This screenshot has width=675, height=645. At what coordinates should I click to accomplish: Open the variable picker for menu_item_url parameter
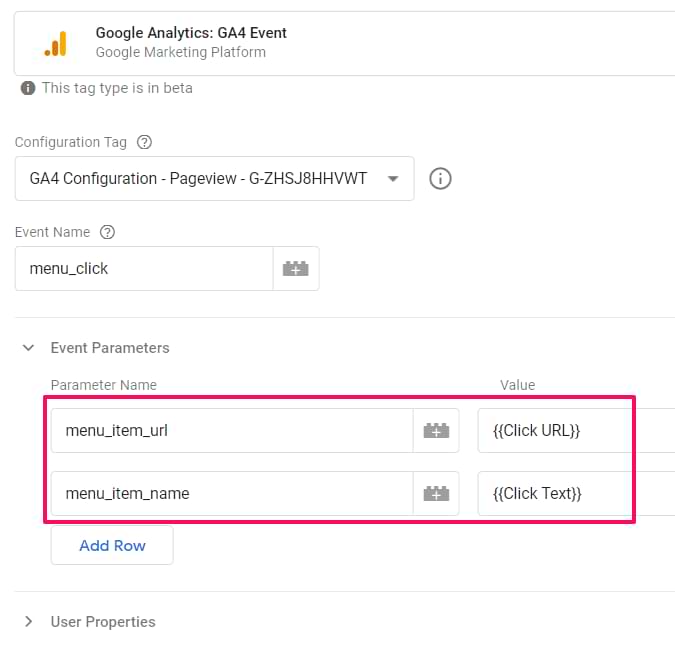coord(436,431)
